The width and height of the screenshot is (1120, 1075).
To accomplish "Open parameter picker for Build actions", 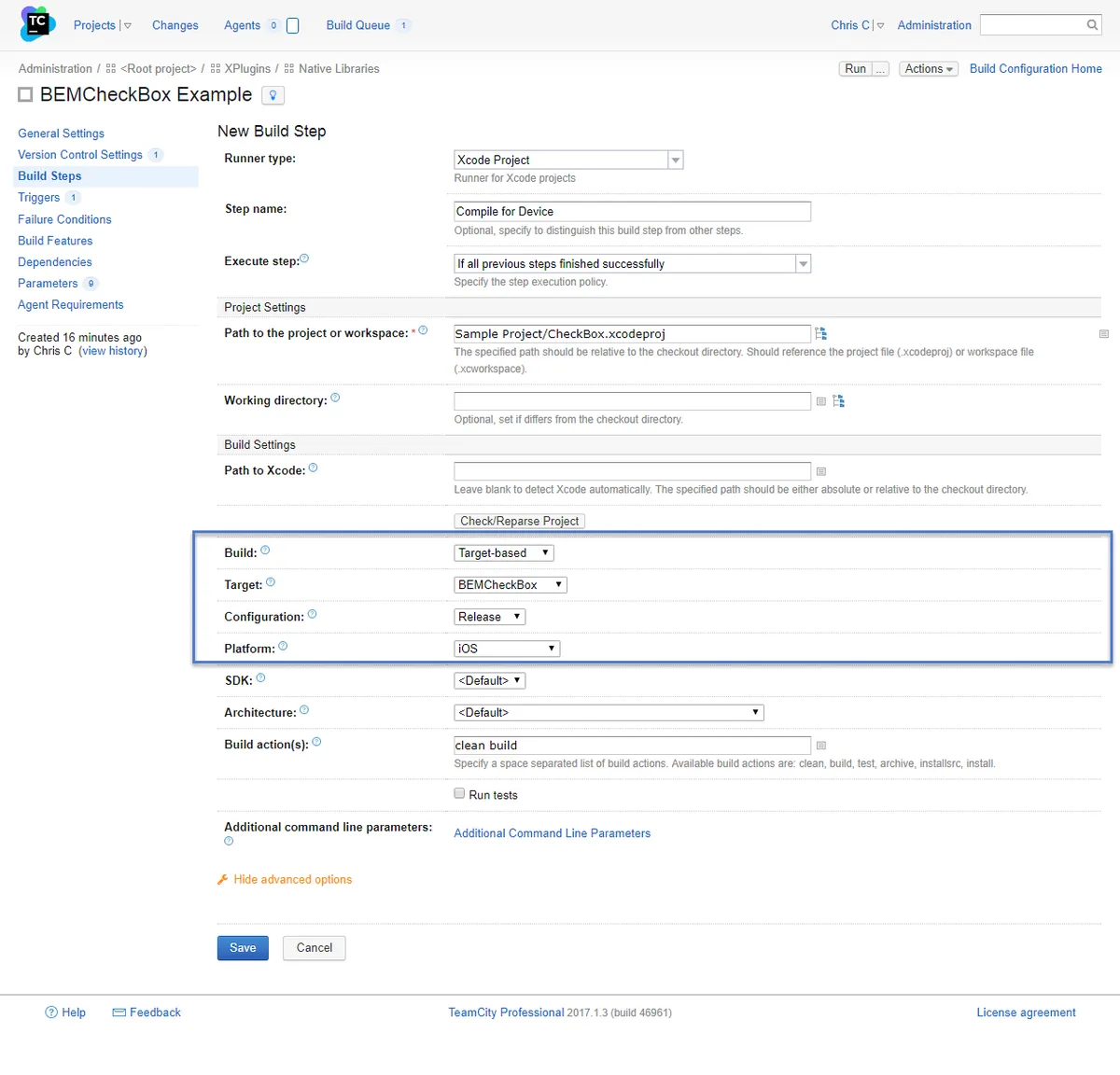I will point(821,745).
